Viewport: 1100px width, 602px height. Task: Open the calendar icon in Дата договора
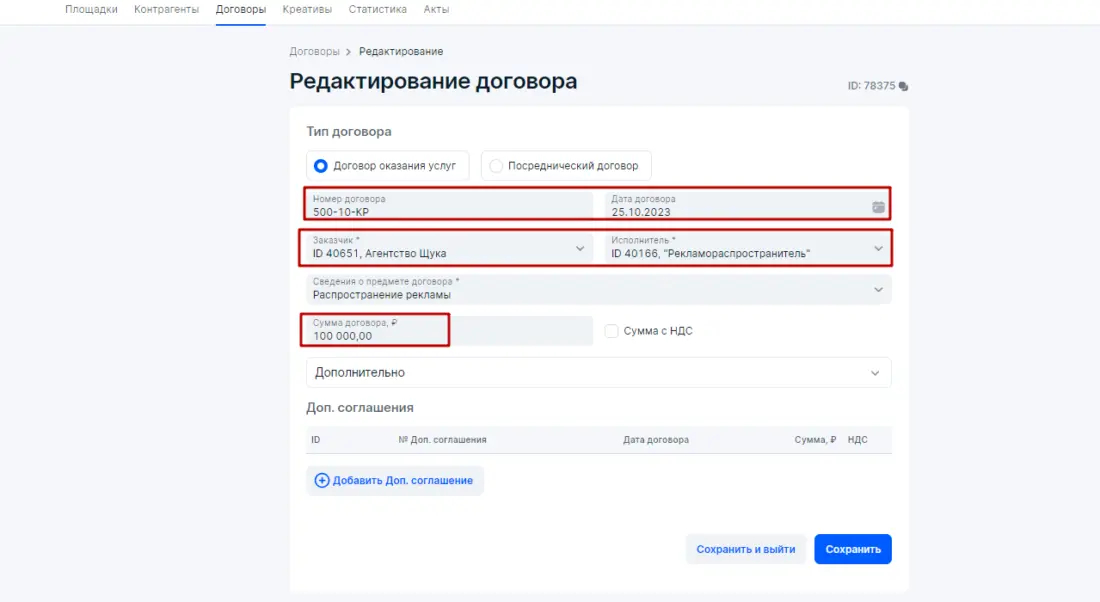click(878, 207)
